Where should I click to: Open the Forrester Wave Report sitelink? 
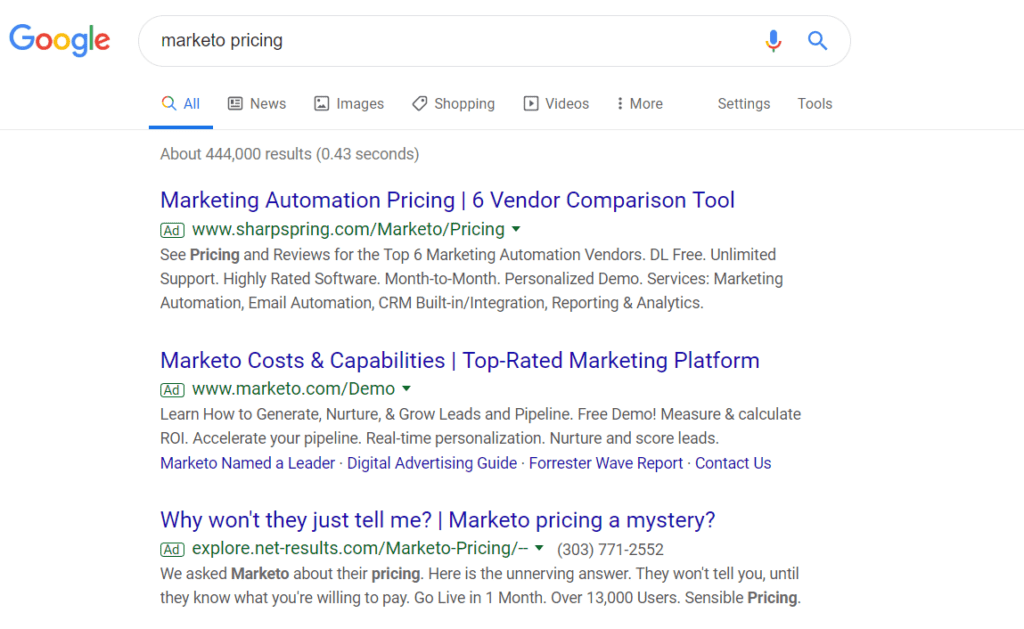click(605, 463)
